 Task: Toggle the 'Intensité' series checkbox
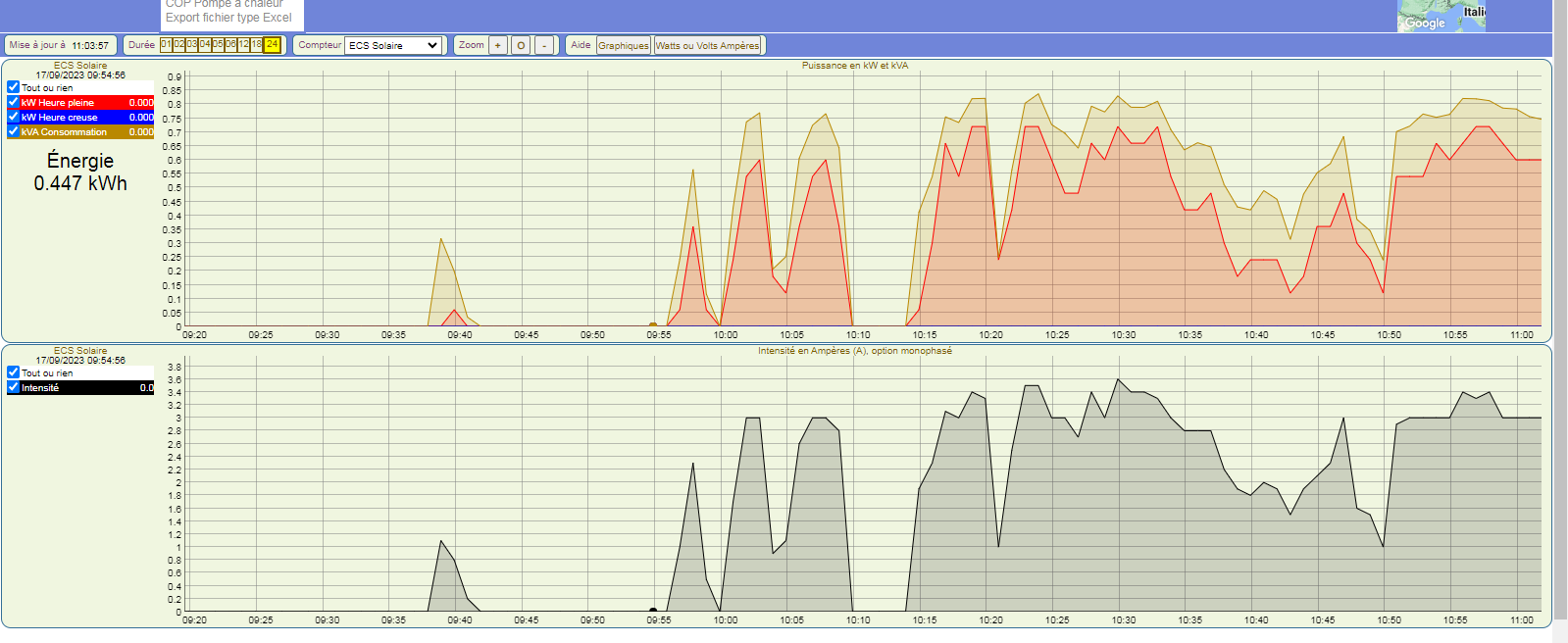(x=14, y=387)
